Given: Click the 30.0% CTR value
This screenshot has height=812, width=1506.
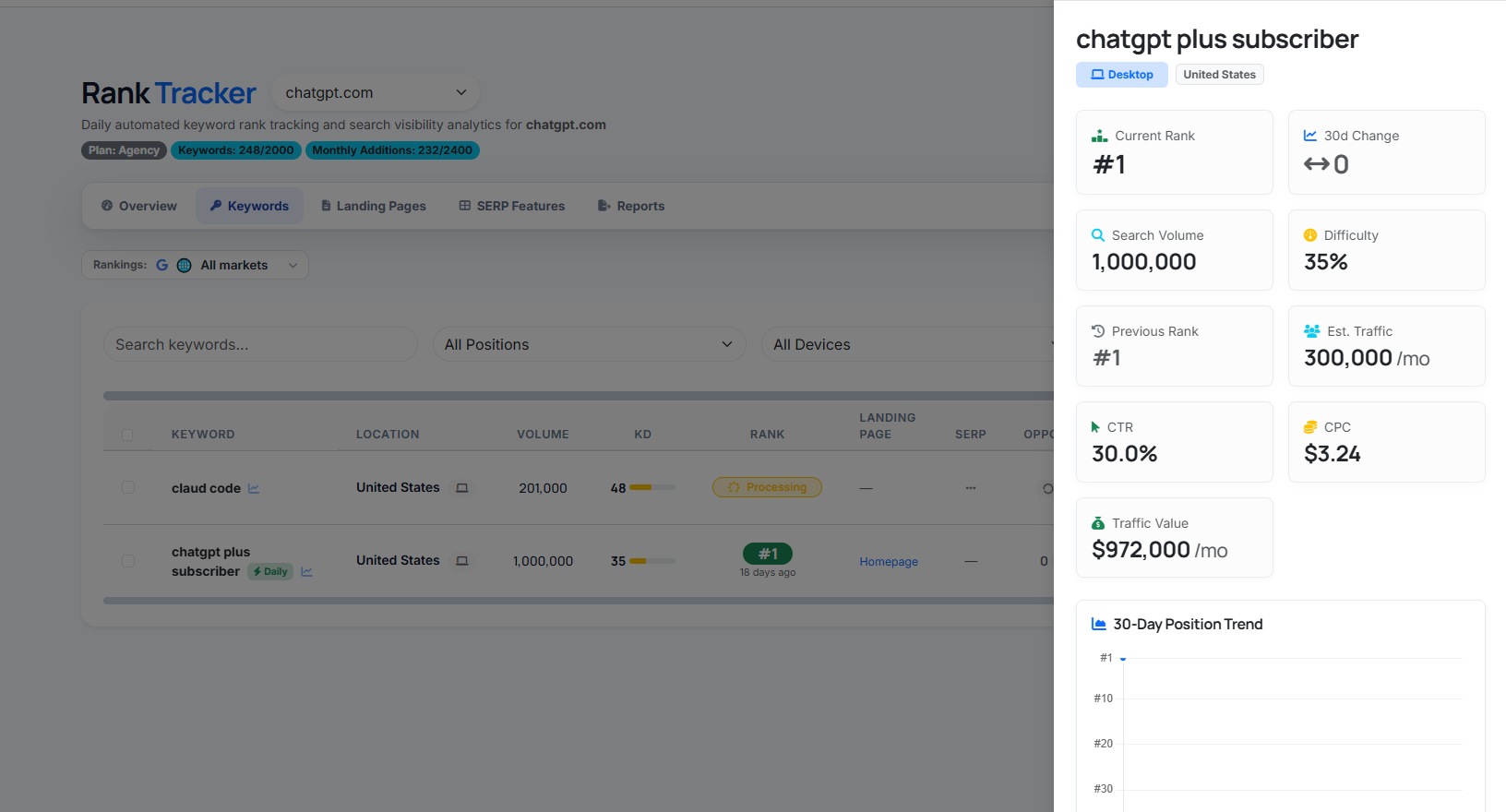Looking at the screenshot, I should [x=1124, y=454].
